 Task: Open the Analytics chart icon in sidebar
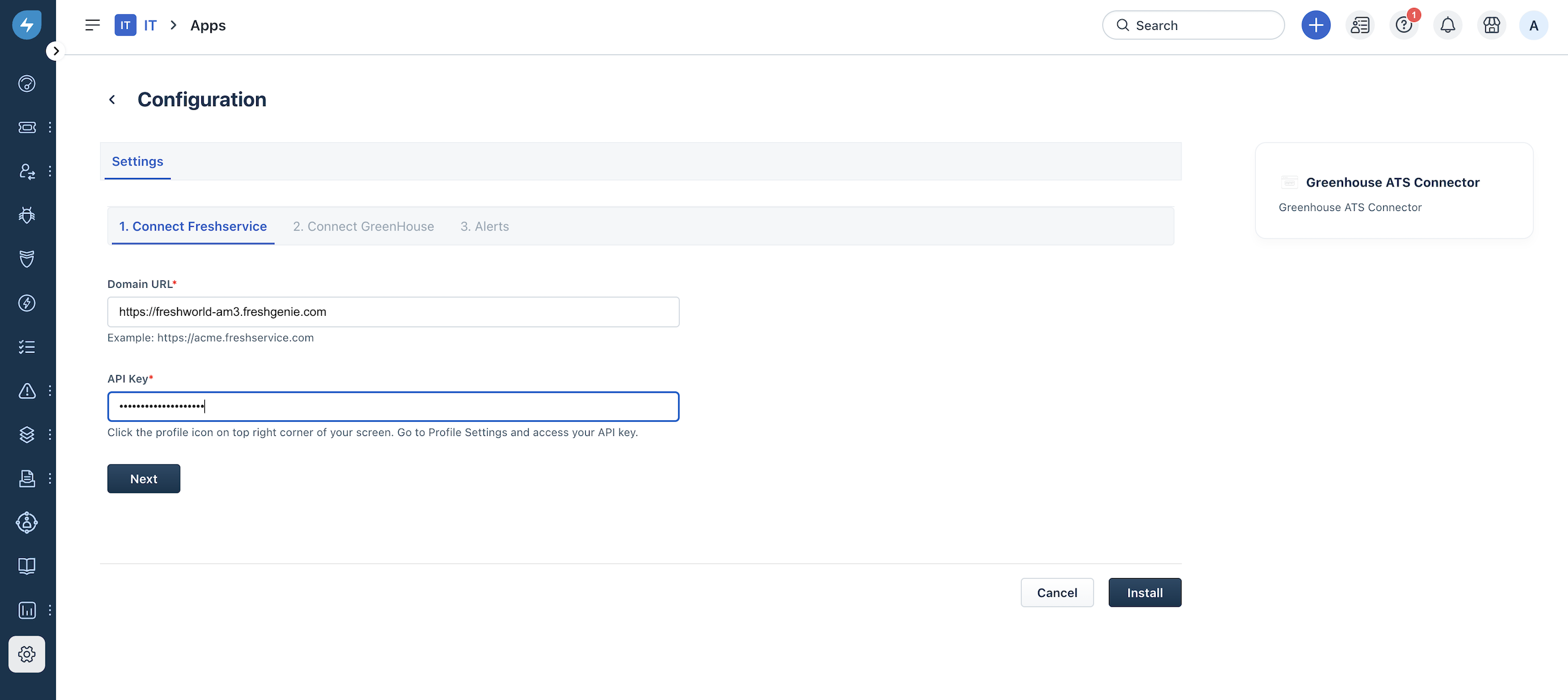click(27, 610)
